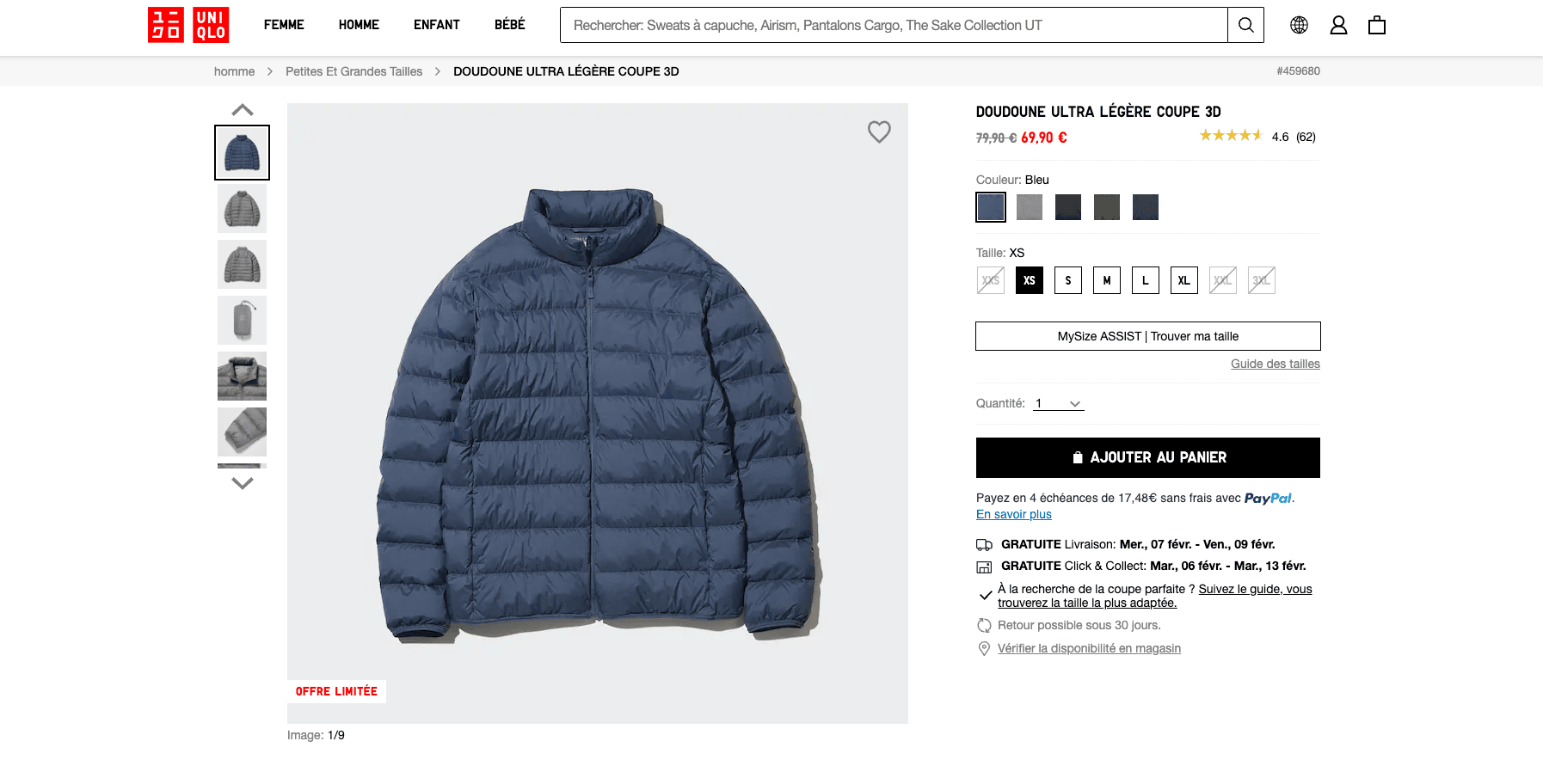The width and height of the screenshot is (1543, 784).
Task: Click AJOUTER AU PANIER button
Action: [x=1147, y=457]
